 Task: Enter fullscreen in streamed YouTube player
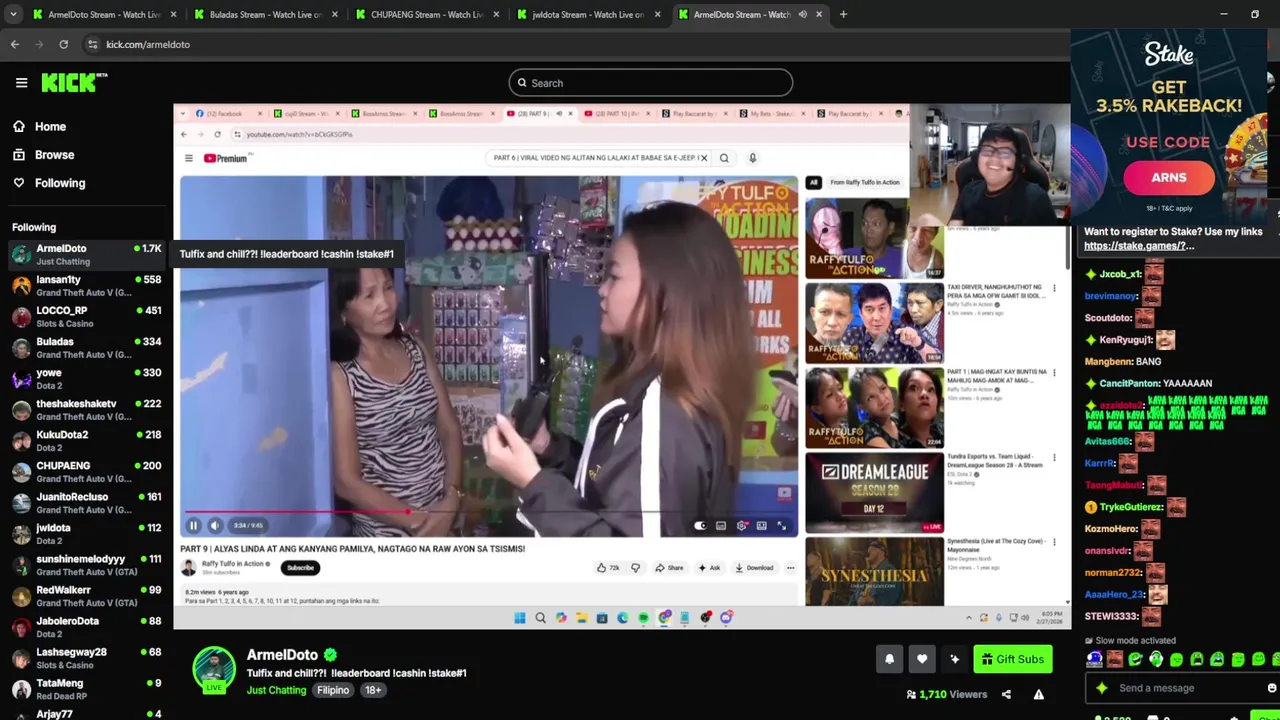tap(782, 526)
